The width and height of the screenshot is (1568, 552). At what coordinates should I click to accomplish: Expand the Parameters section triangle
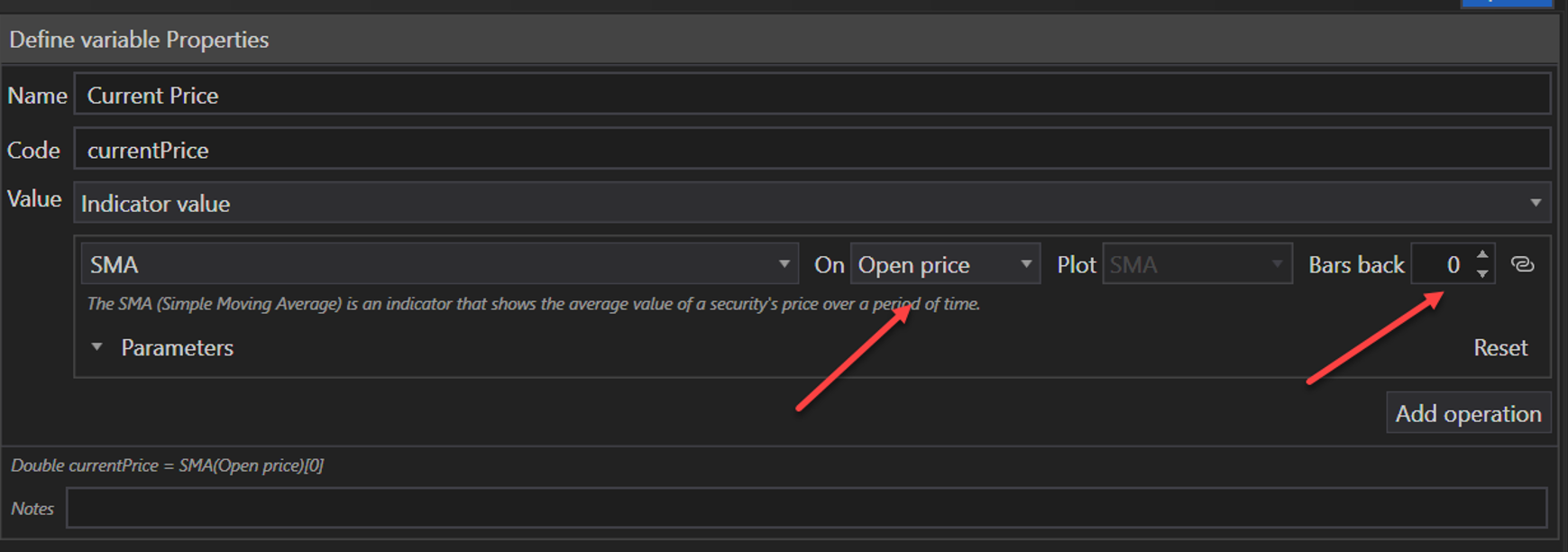pos(97,347)
